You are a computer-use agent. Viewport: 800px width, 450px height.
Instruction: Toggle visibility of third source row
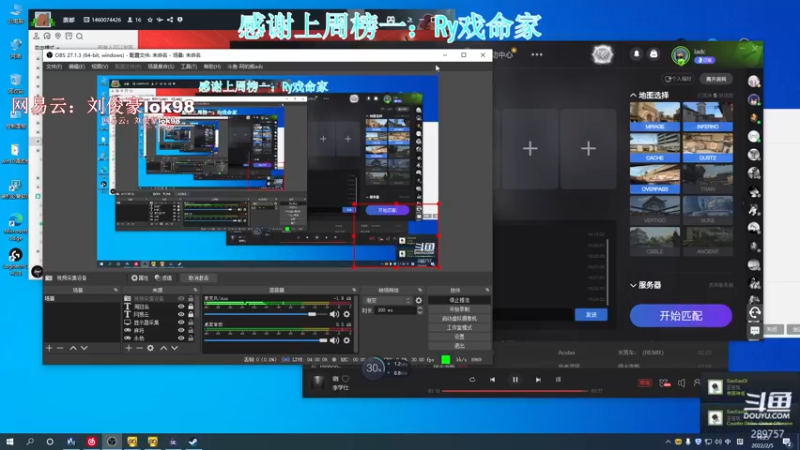(x=181, y=315)
